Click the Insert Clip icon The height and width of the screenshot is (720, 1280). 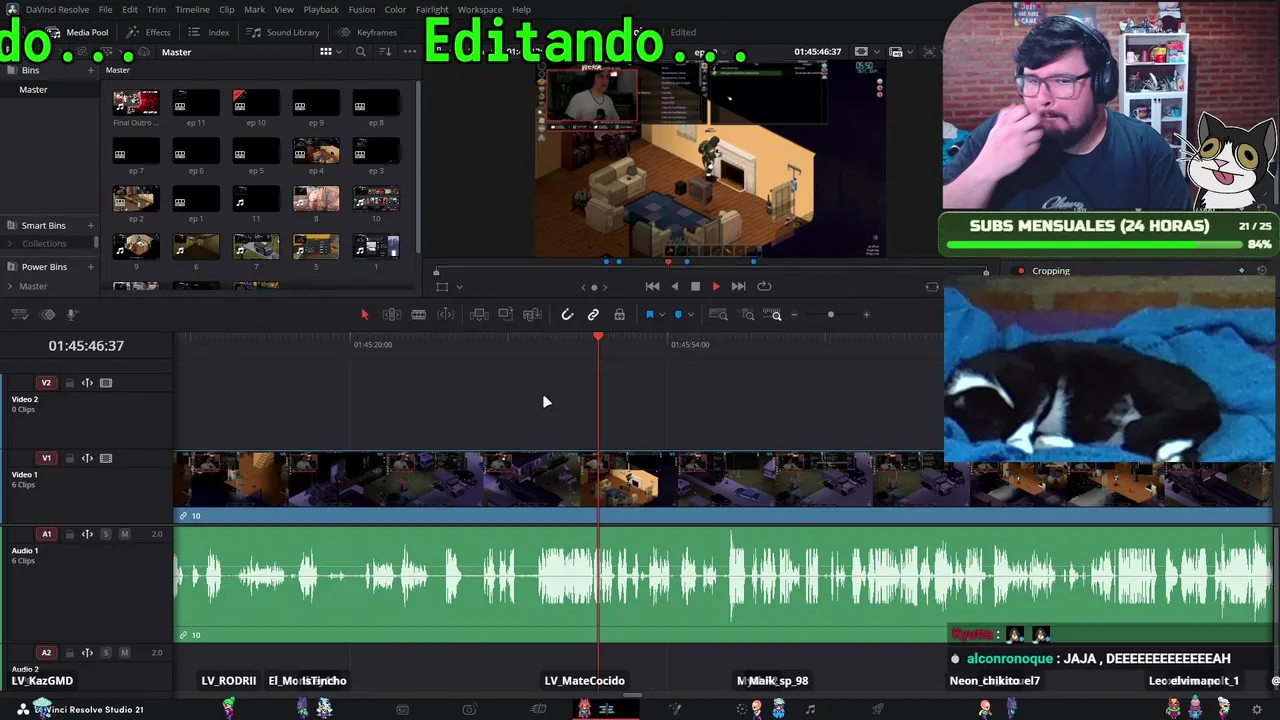pos(479,315)
